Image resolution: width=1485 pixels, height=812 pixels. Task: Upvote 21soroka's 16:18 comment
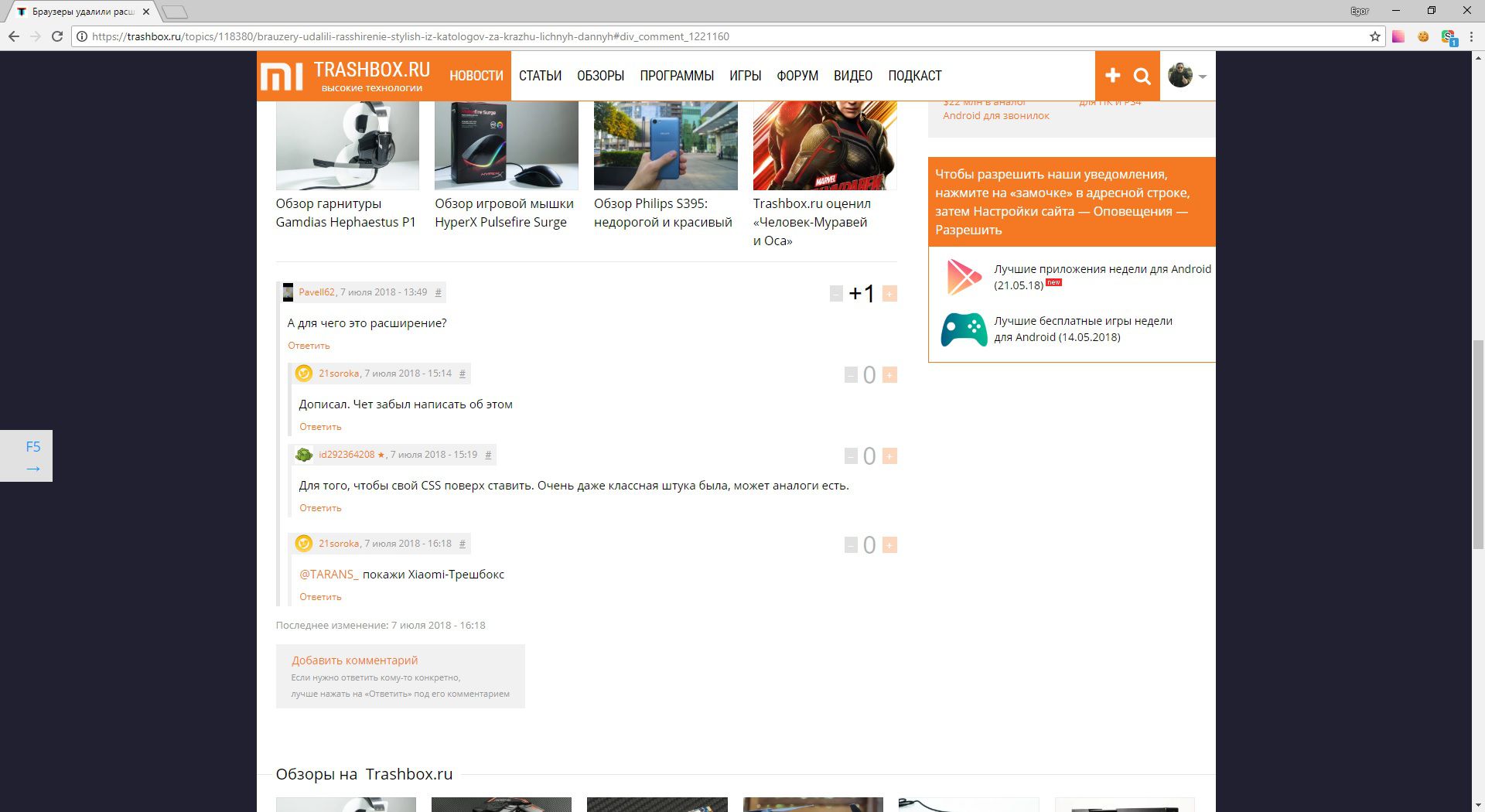pos(889,545)
